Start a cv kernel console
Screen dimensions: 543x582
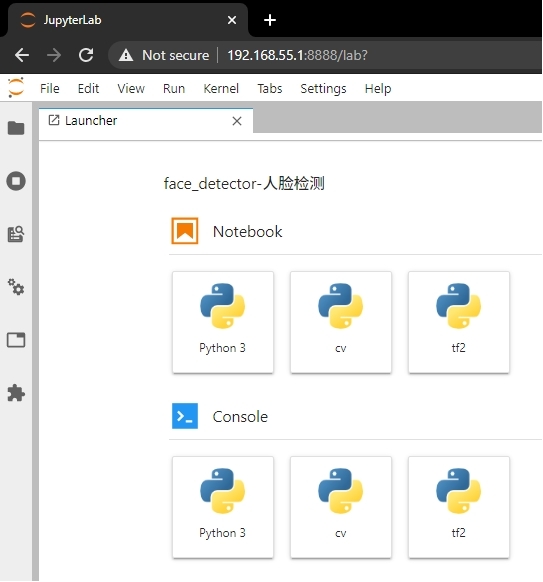(x=341, y=507)
